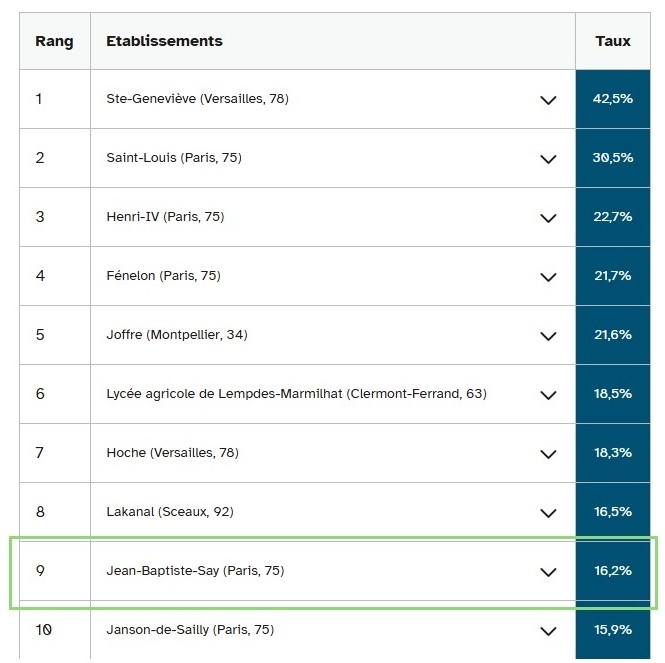Click the Rang column header
The width and height of the screenshot is (665, 663).
tap(54, 41)
